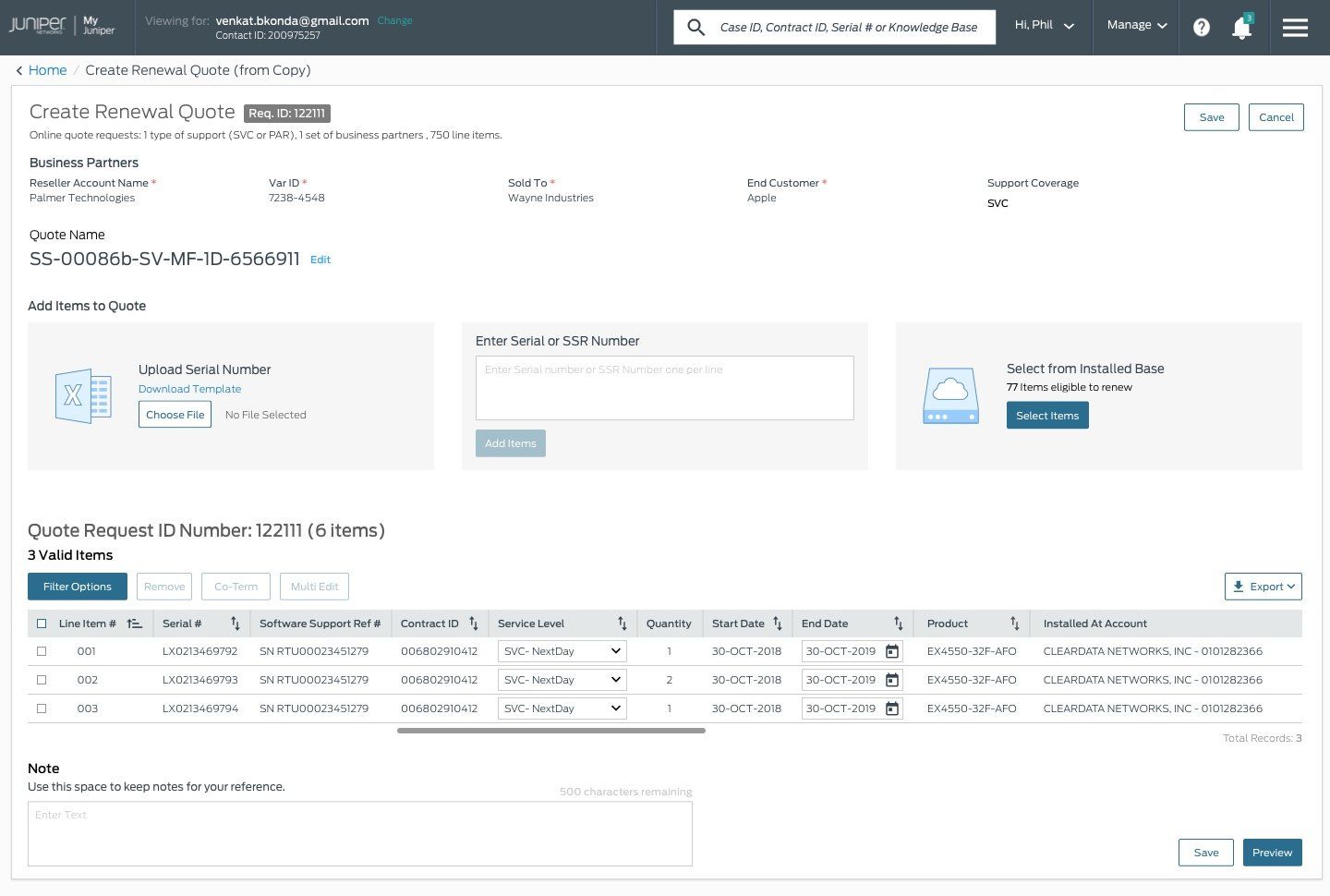Image resolution: width=1330 pixels, height=896 pixels.
Task: Click the Cancel button
Action: click(x=1276, y=117)
